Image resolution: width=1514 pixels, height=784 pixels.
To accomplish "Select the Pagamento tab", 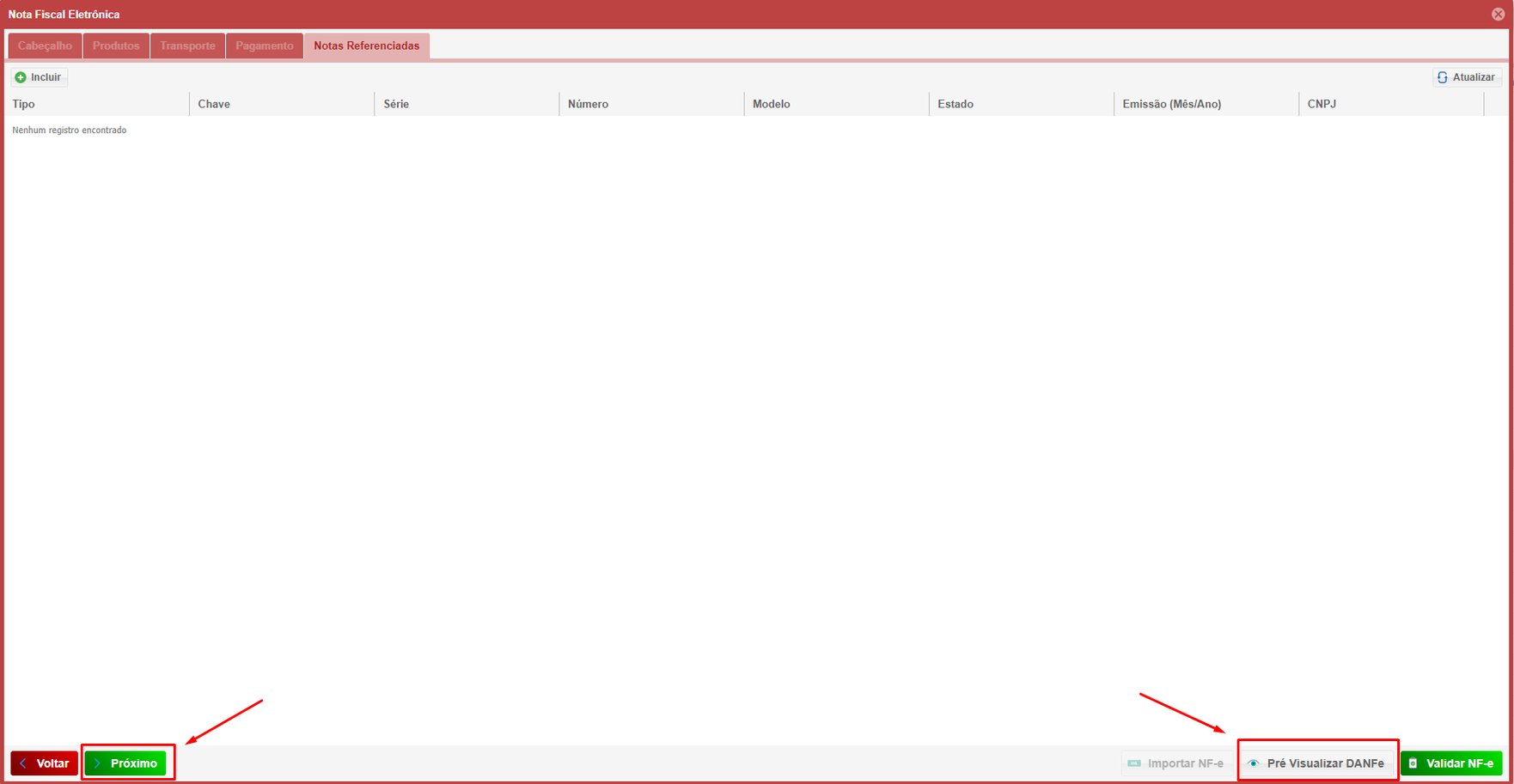I will click(x=265, y=46).
